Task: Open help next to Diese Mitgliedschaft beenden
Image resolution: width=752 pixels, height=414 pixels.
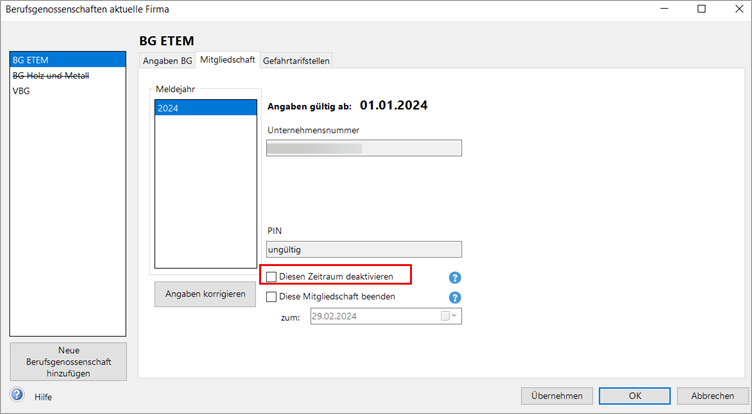Action: [x=455, y=297]
